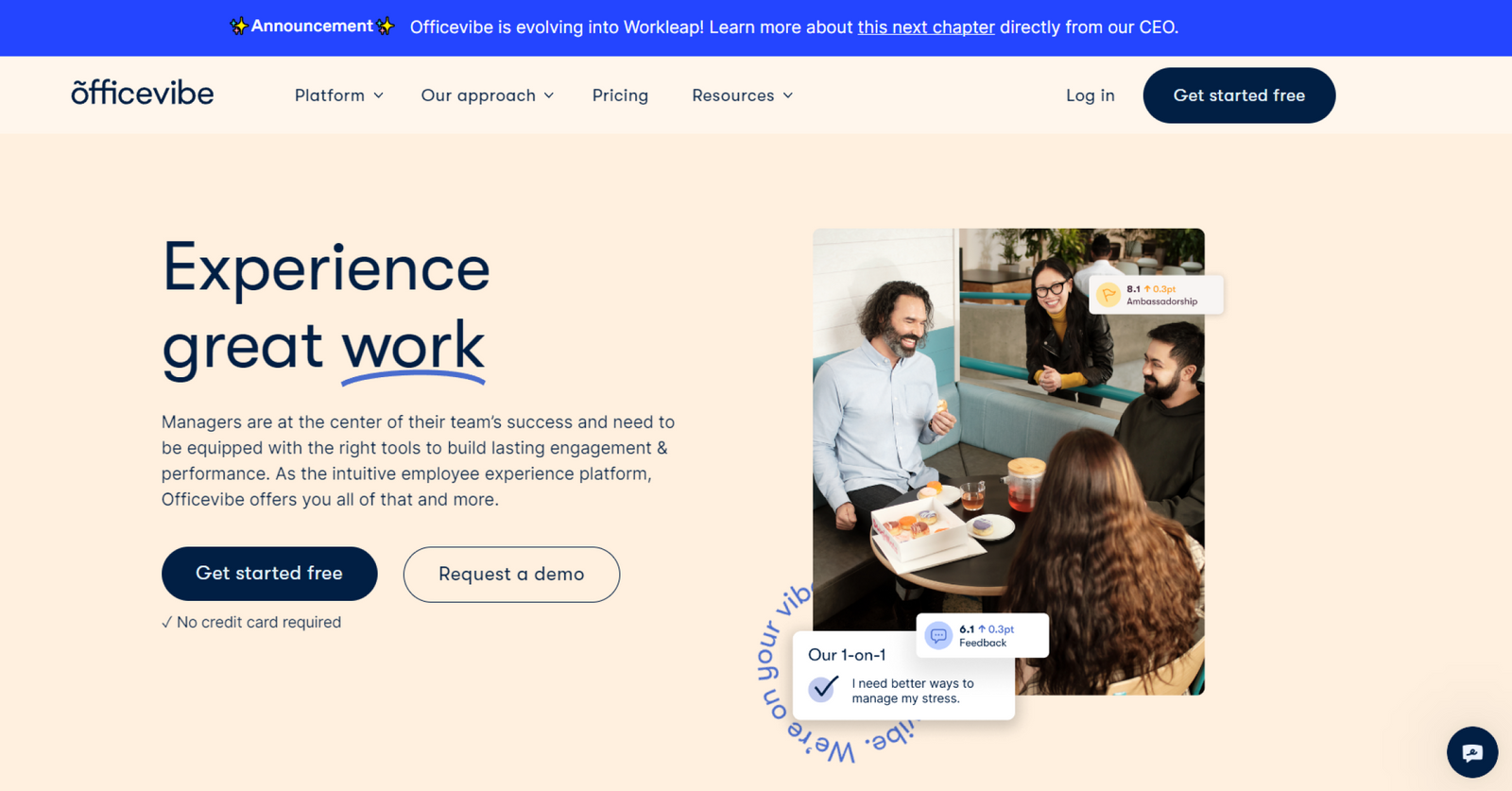Image resolution: width=1512 pixels, height=791 pixels.
Task: Click the Request a demo button
Action: pos(511,575)
